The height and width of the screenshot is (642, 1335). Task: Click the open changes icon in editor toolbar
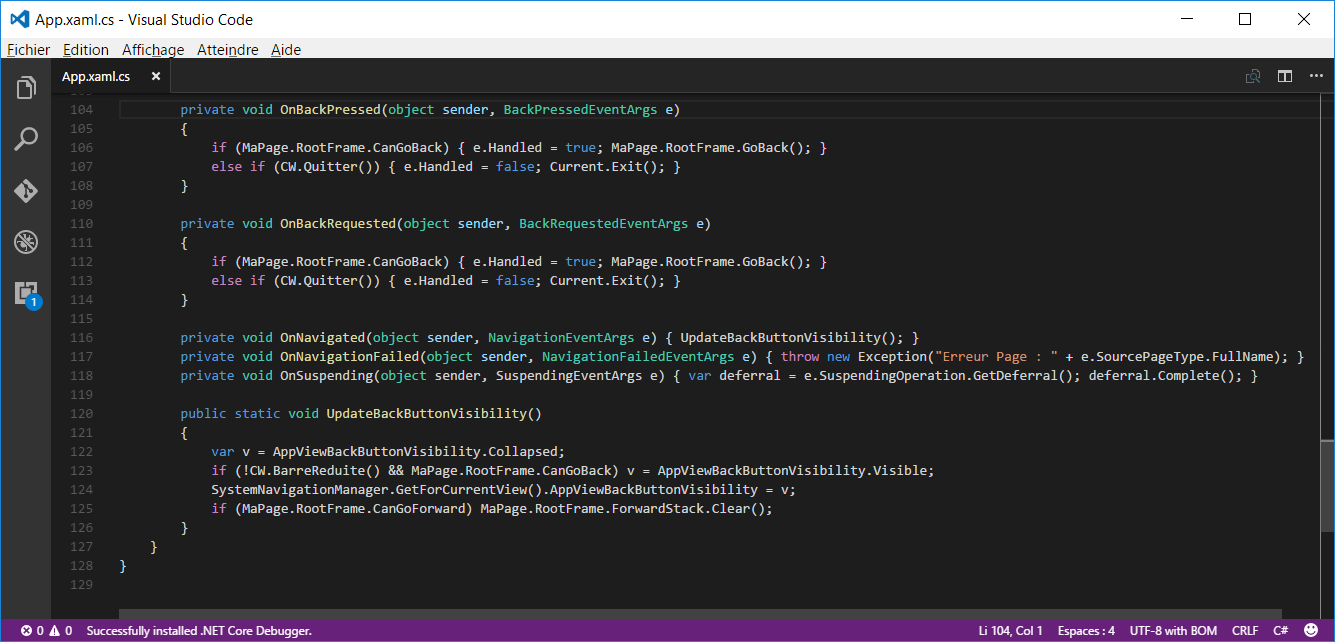tap(1252, 76)
